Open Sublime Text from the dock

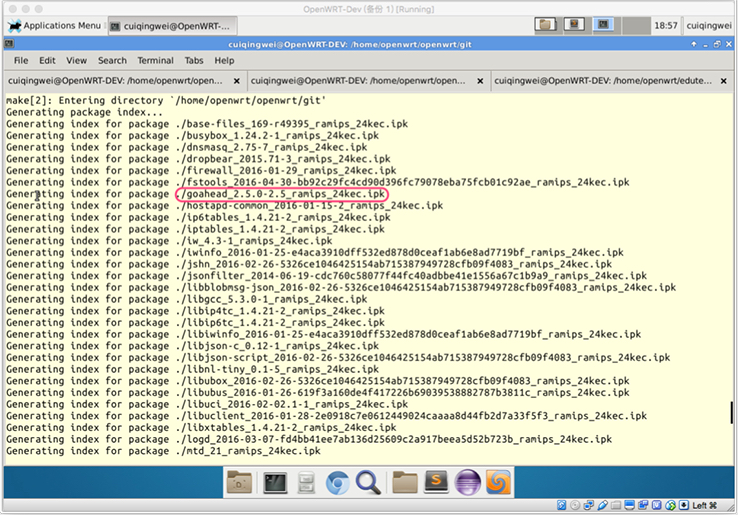436,483
